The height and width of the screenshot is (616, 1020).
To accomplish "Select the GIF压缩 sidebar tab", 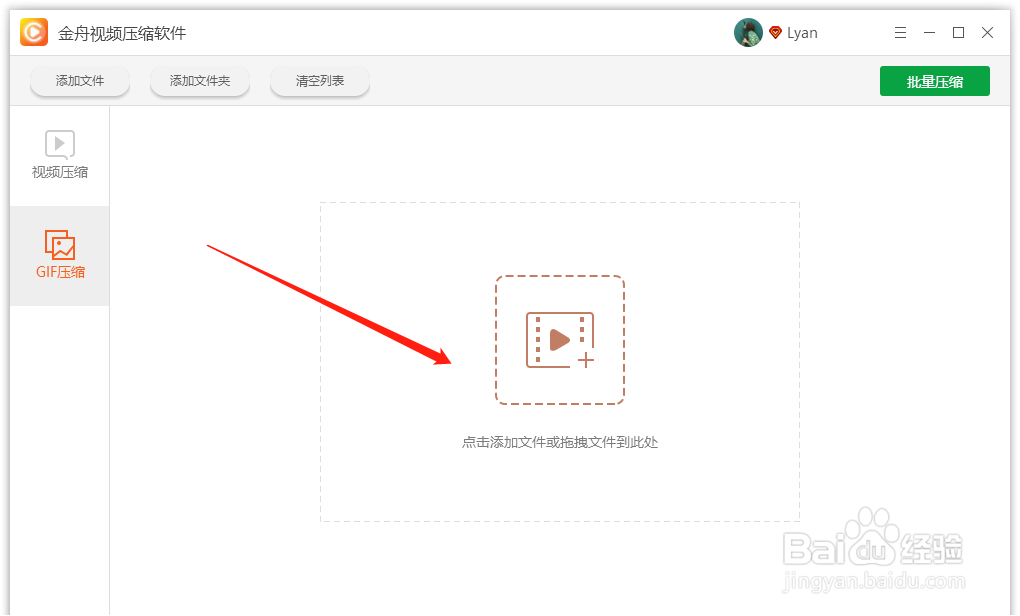I will (x=60, y=256).
